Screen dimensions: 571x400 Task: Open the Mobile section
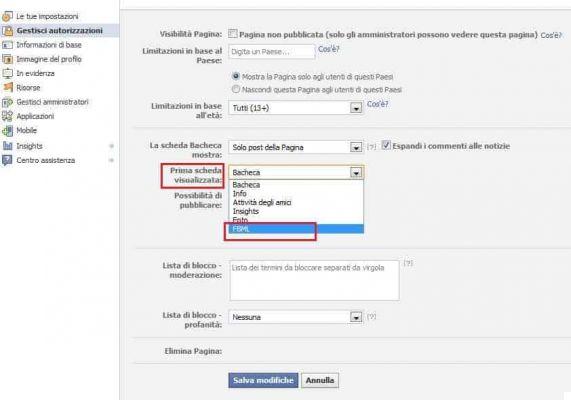pos(27,130)
